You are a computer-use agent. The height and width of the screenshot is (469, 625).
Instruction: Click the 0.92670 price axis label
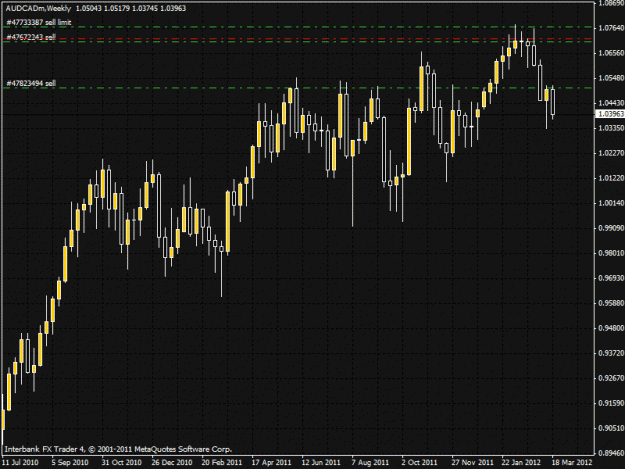pyautogui.click(x=611, y=378)
